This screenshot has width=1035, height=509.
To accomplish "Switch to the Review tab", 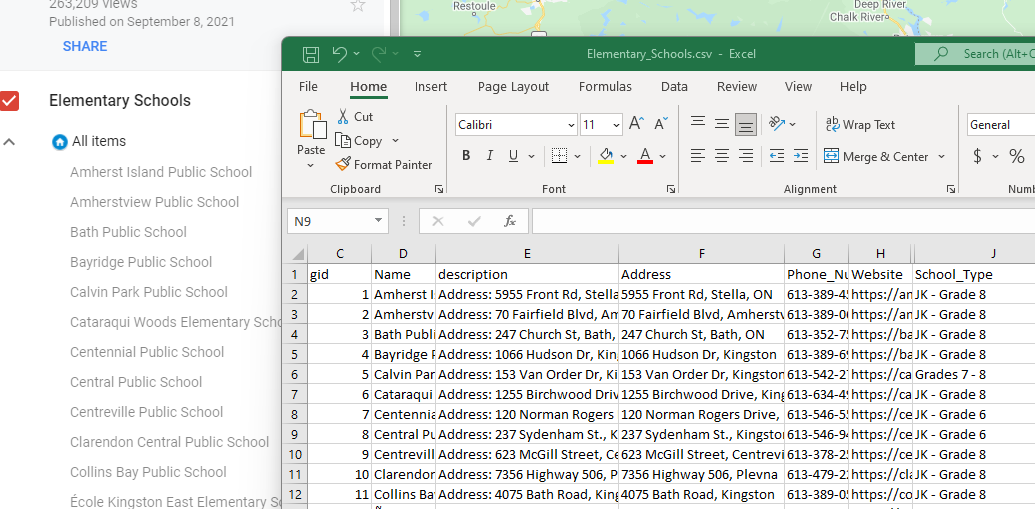I will pyautogui.click(x=737, y=86).
